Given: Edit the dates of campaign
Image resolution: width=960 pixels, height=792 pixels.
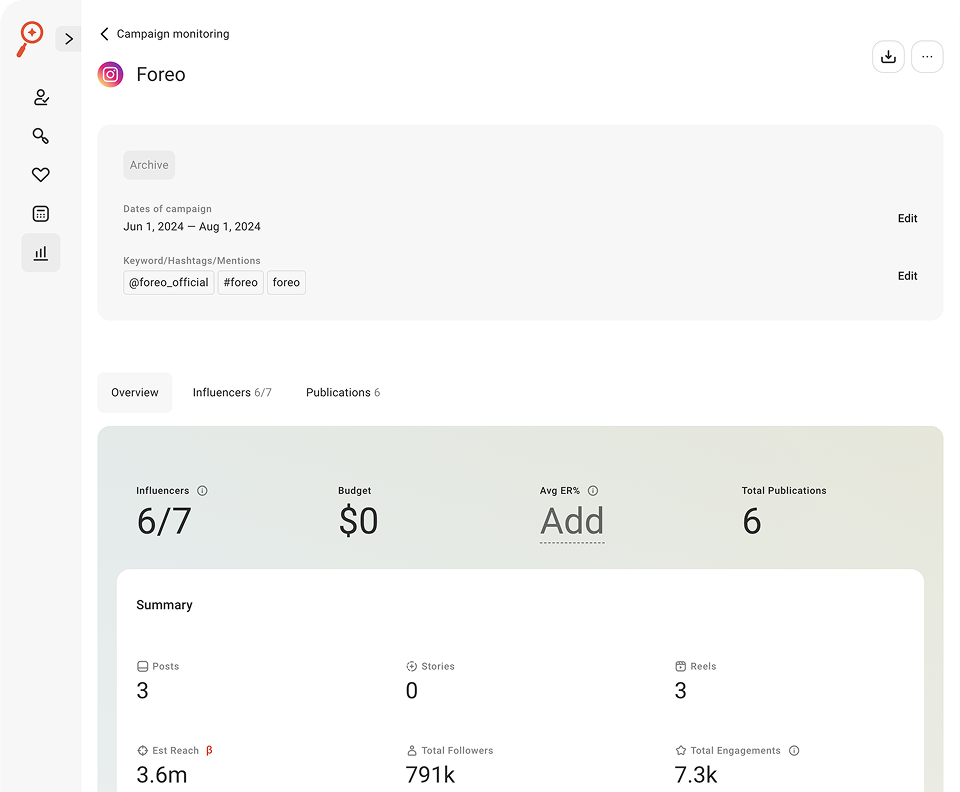Looking at the screenshot, I should click(x=907, y=219).
